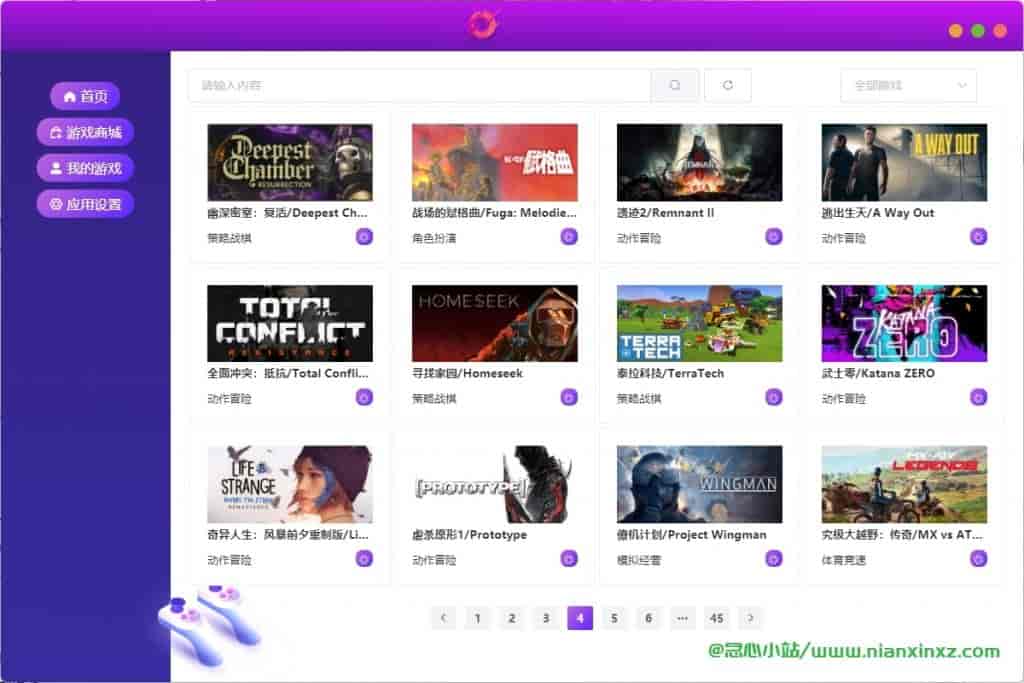The height and width of the screenshot is (683, 1024).
Task: Click the round purple icon on Homeseek card
Action: pyautogui.click(x=569, y=397)
